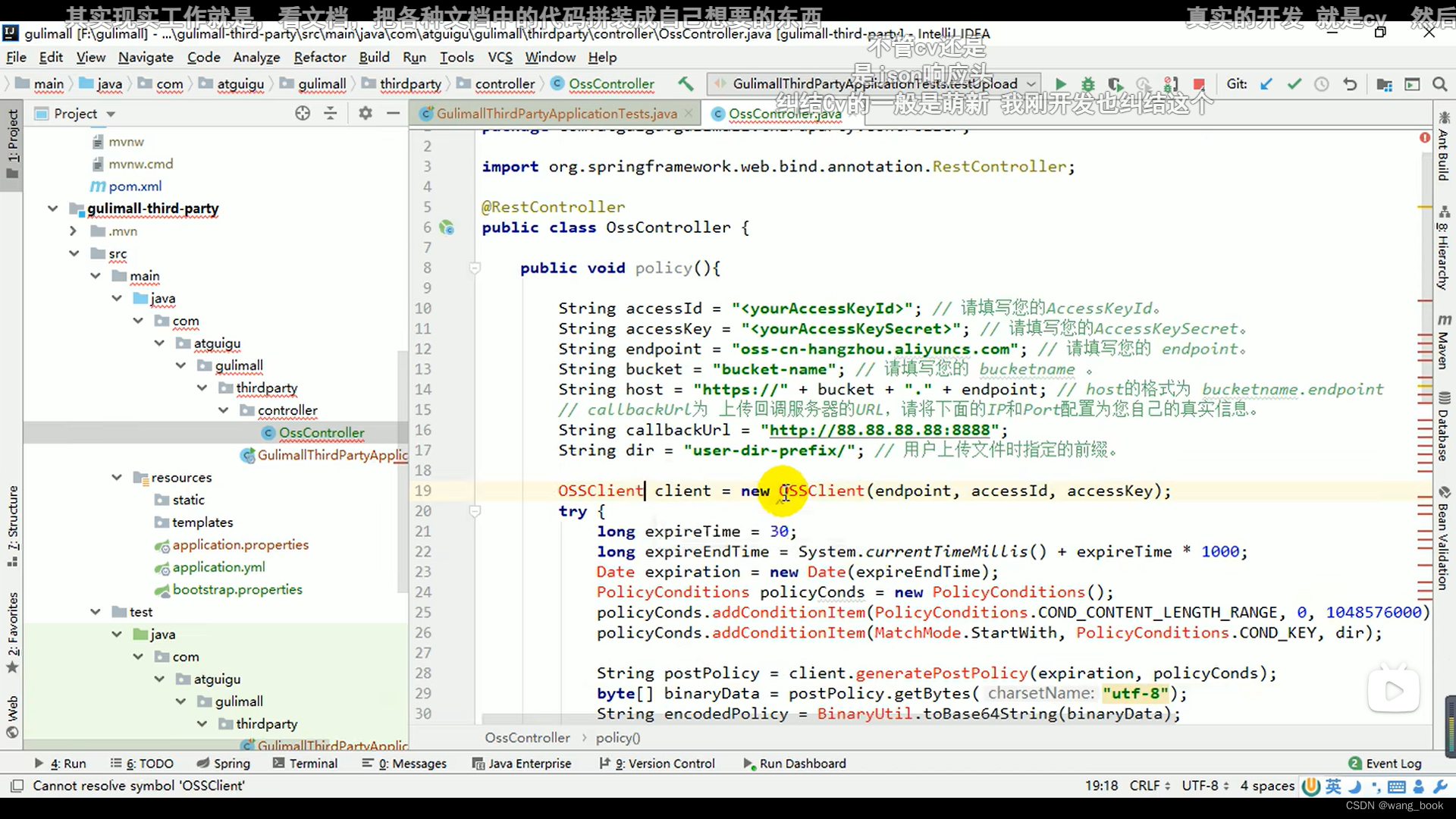Select the OssController.java editor tab
The width and height of the screenshot is (1456, 819).
click(x=784, y=113)
